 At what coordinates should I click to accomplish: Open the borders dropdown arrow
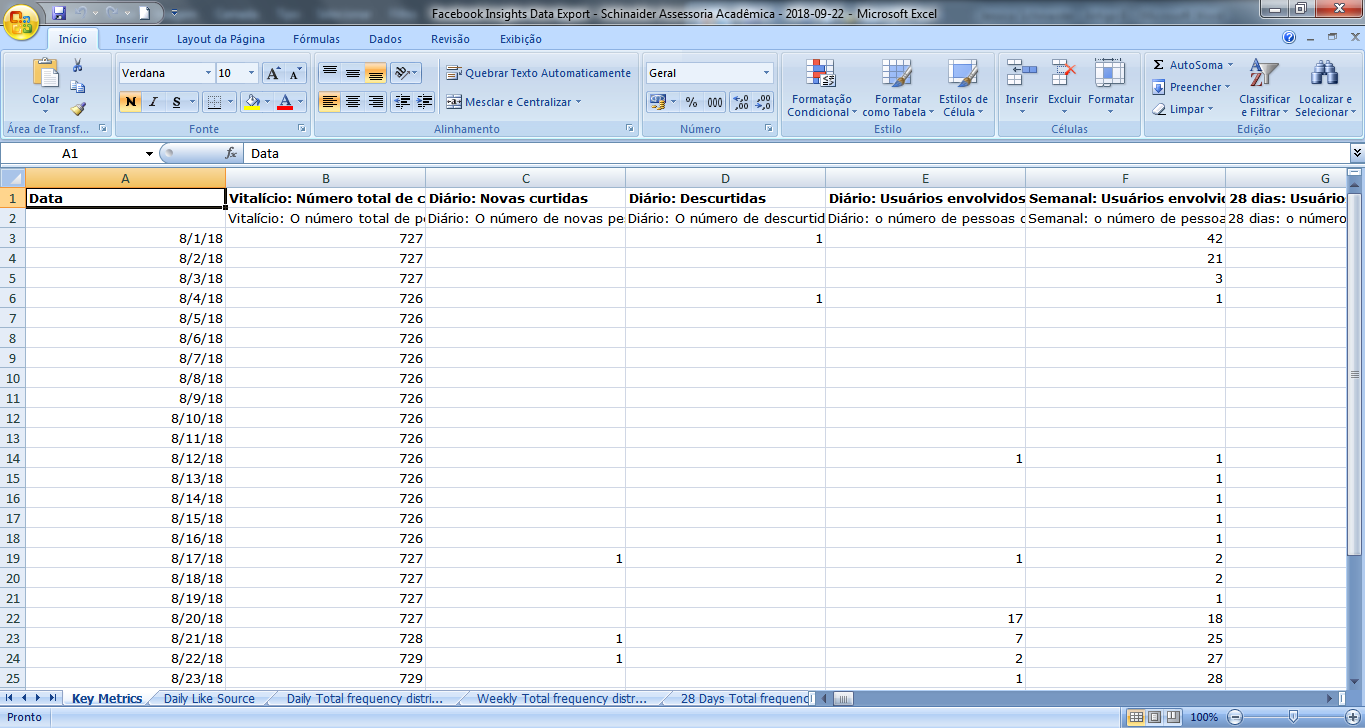point(230,102)
